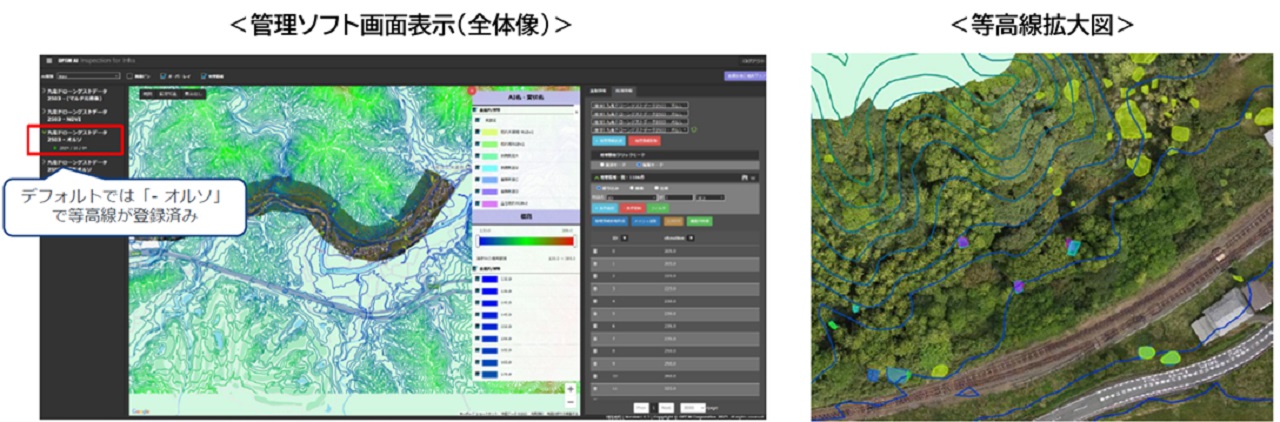Click the Prev pagination button
1280x422 pixels.
(641, 407)
